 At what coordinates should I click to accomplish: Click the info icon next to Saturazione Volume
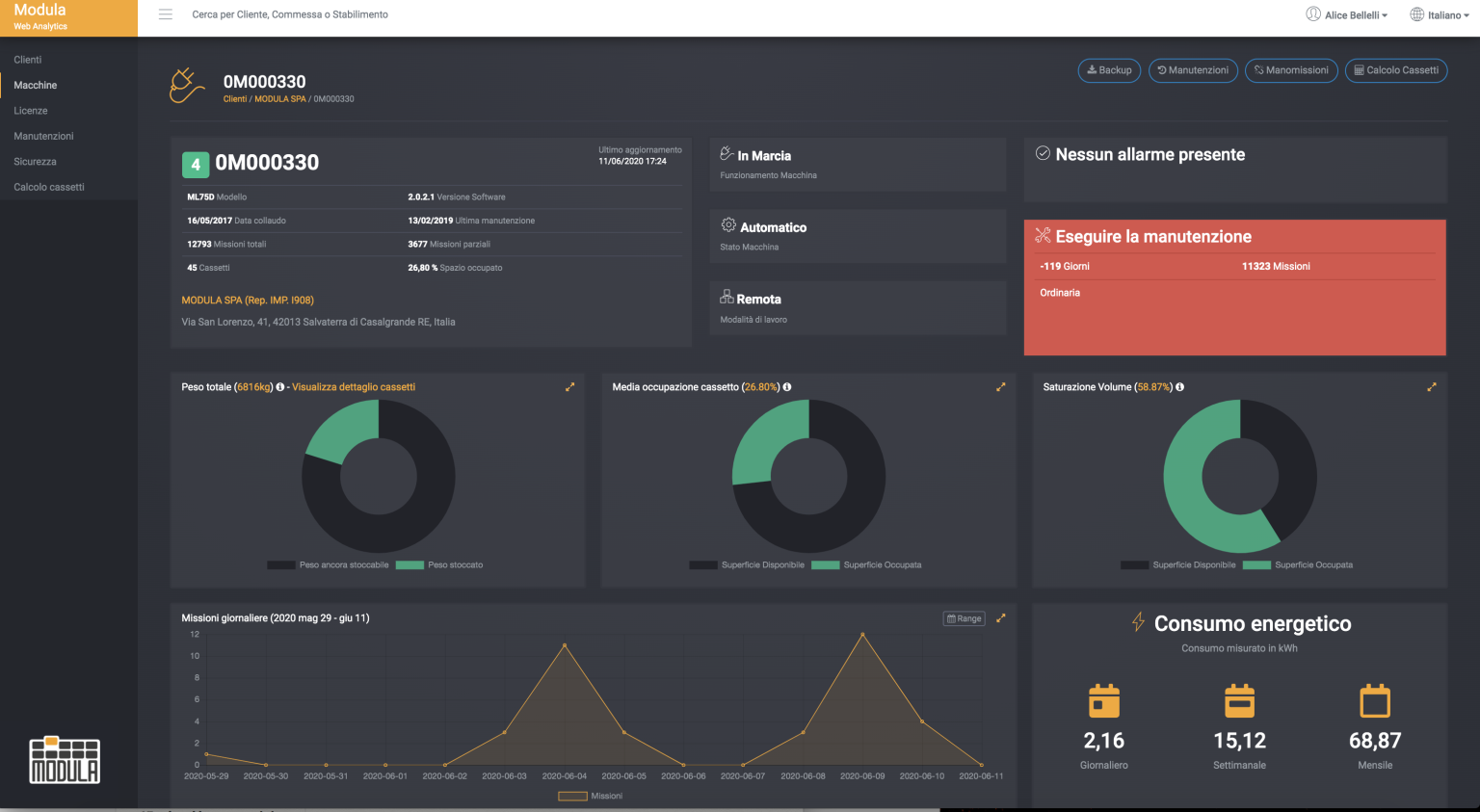[x=1177, y=386]
